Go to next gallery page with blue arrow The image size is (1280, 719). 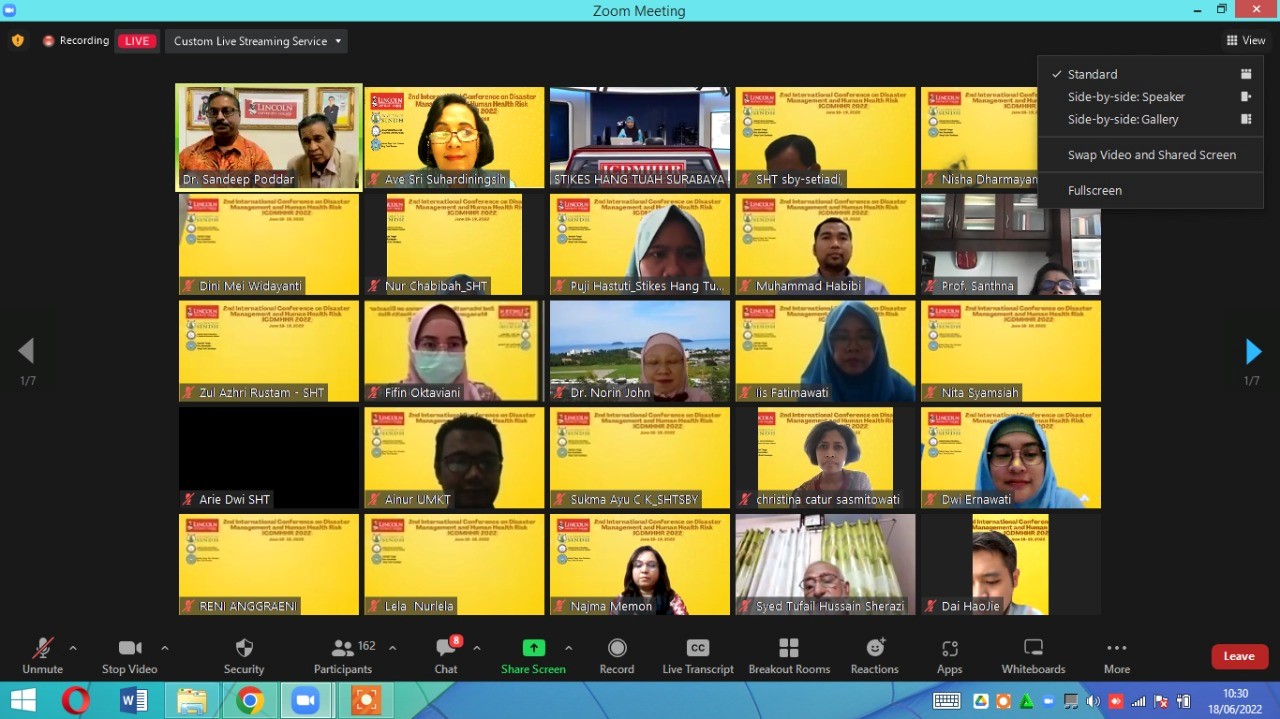[x=1253, y=351]
